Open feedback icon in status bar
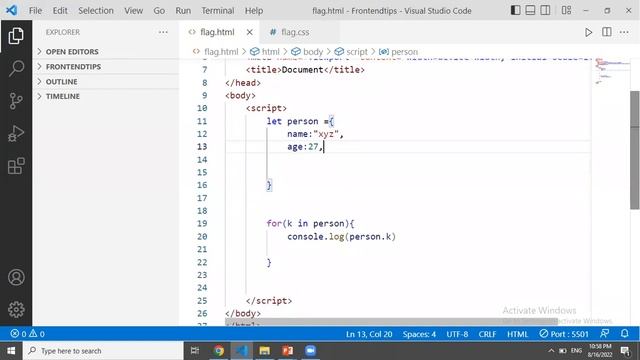This screenshot has width=640, height=360. [604, 333]
